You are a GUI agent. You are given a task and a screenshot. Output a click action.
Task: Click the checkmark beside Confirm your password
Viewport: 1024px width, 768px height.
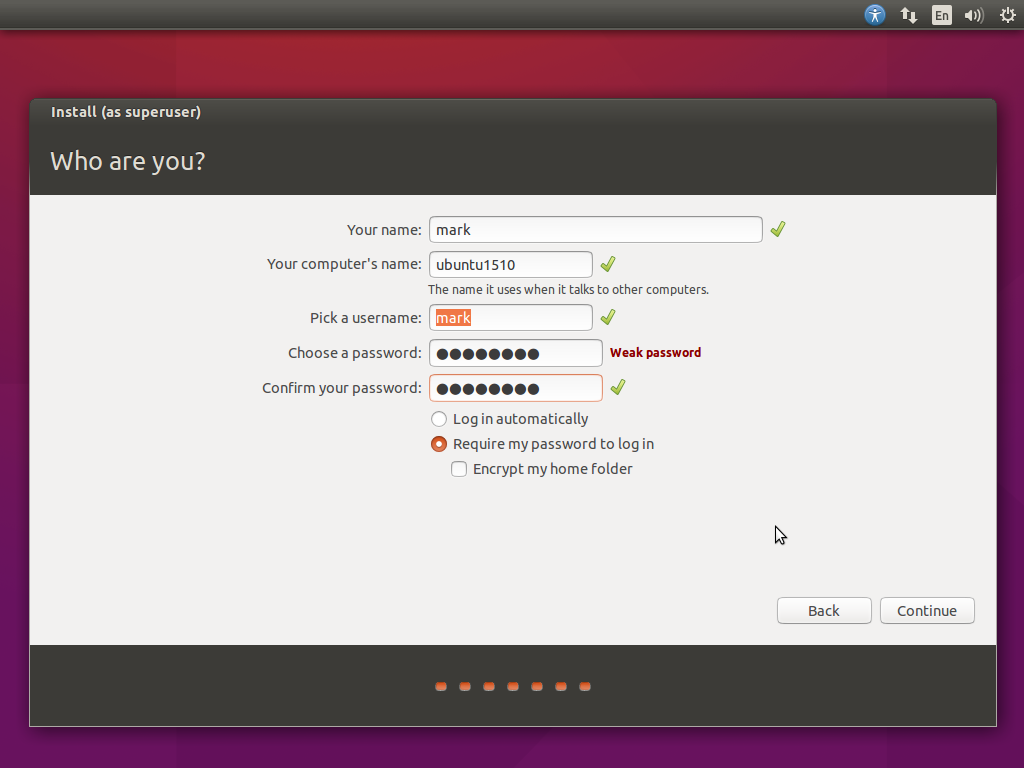point(618,387)
